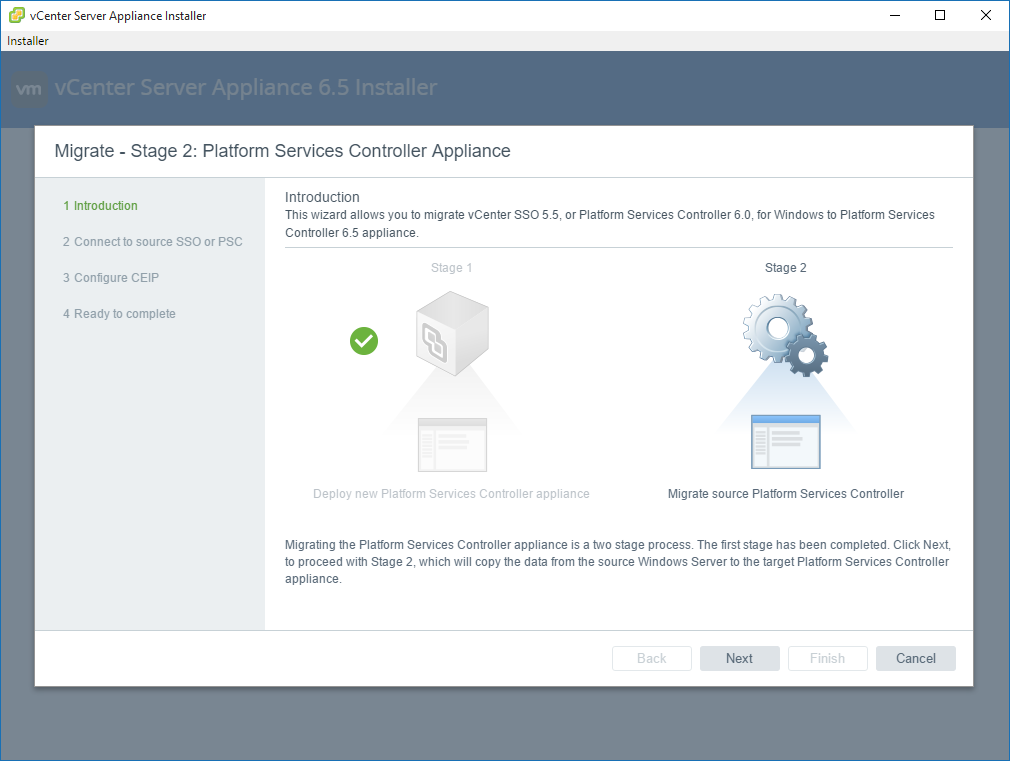Maximize the installer window
Viewport: 1010px width, 761px height.
click(x=940, y=15)
